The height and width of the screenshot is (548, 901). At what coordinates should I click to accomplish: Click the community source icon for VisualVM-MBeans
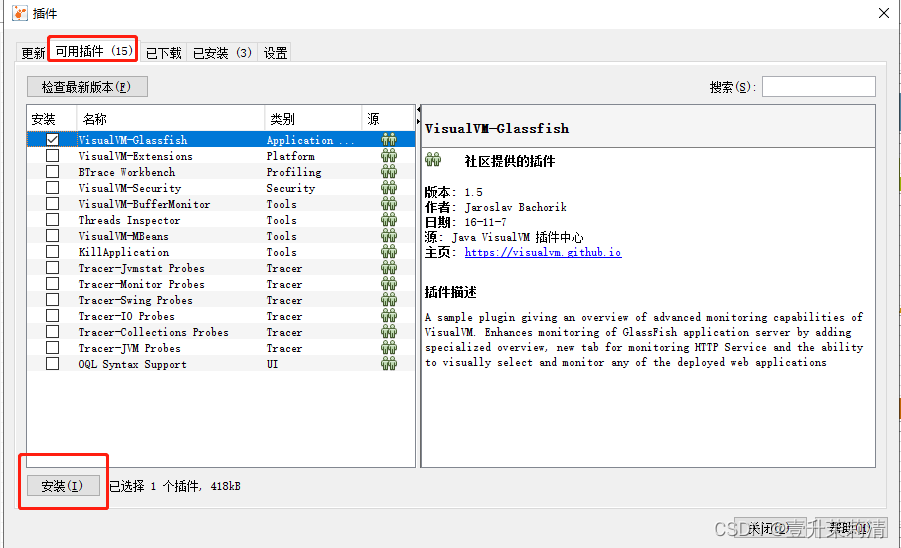pyautogui.click(x=389, y=236)
